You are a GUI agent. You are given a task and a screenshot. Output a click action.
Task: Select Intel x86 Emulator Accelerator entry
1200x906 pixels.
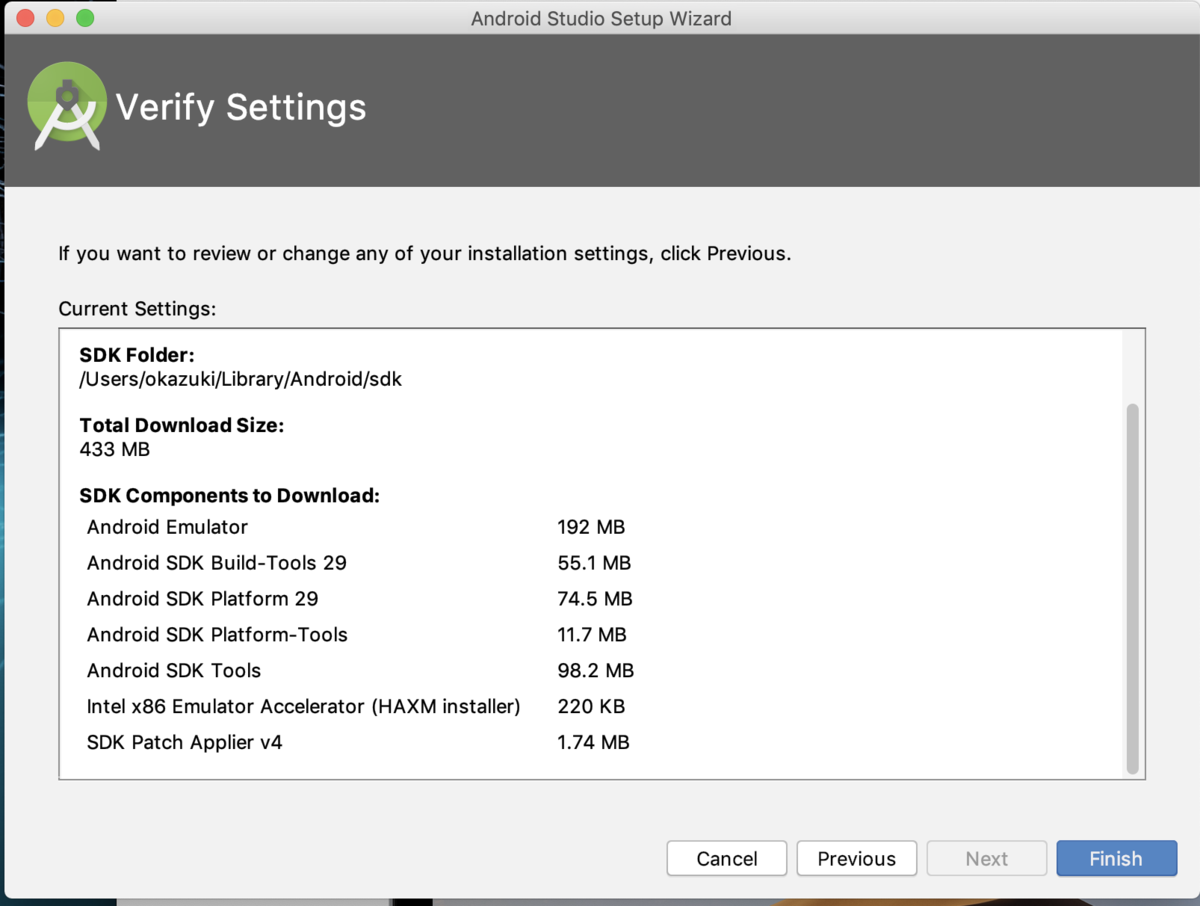[x=360, y=707]
